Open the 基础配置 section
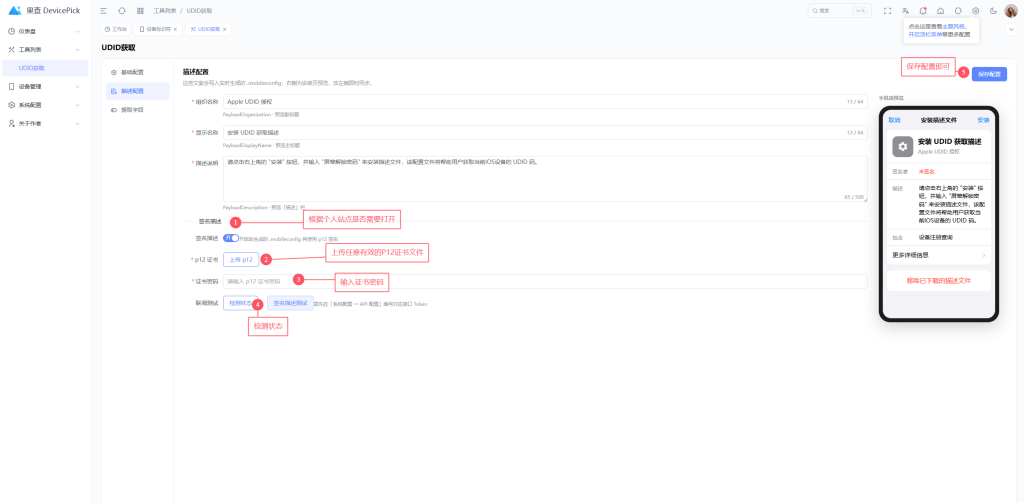Screen dimensions: 1024x503 click(137, 72)
